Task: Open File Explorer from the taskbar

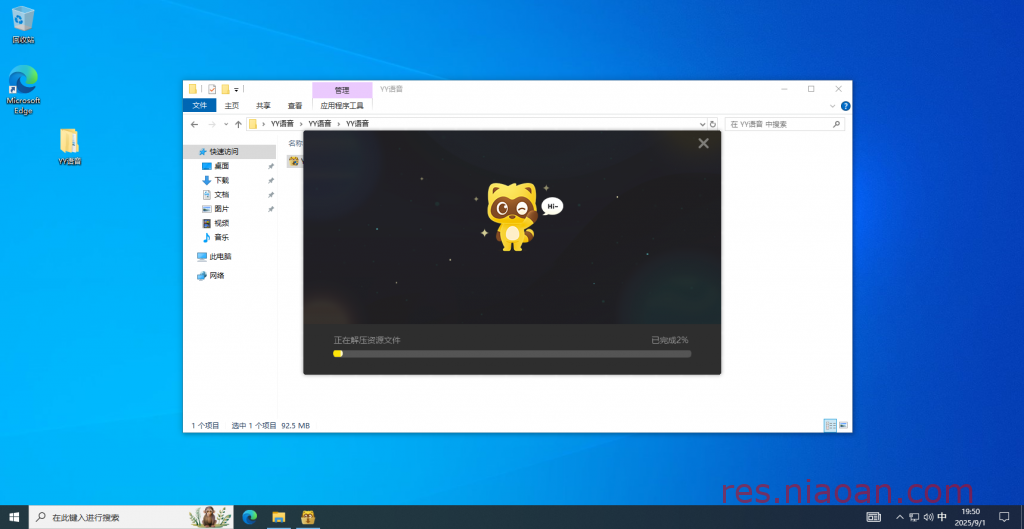Action: (x=279, y=517)
